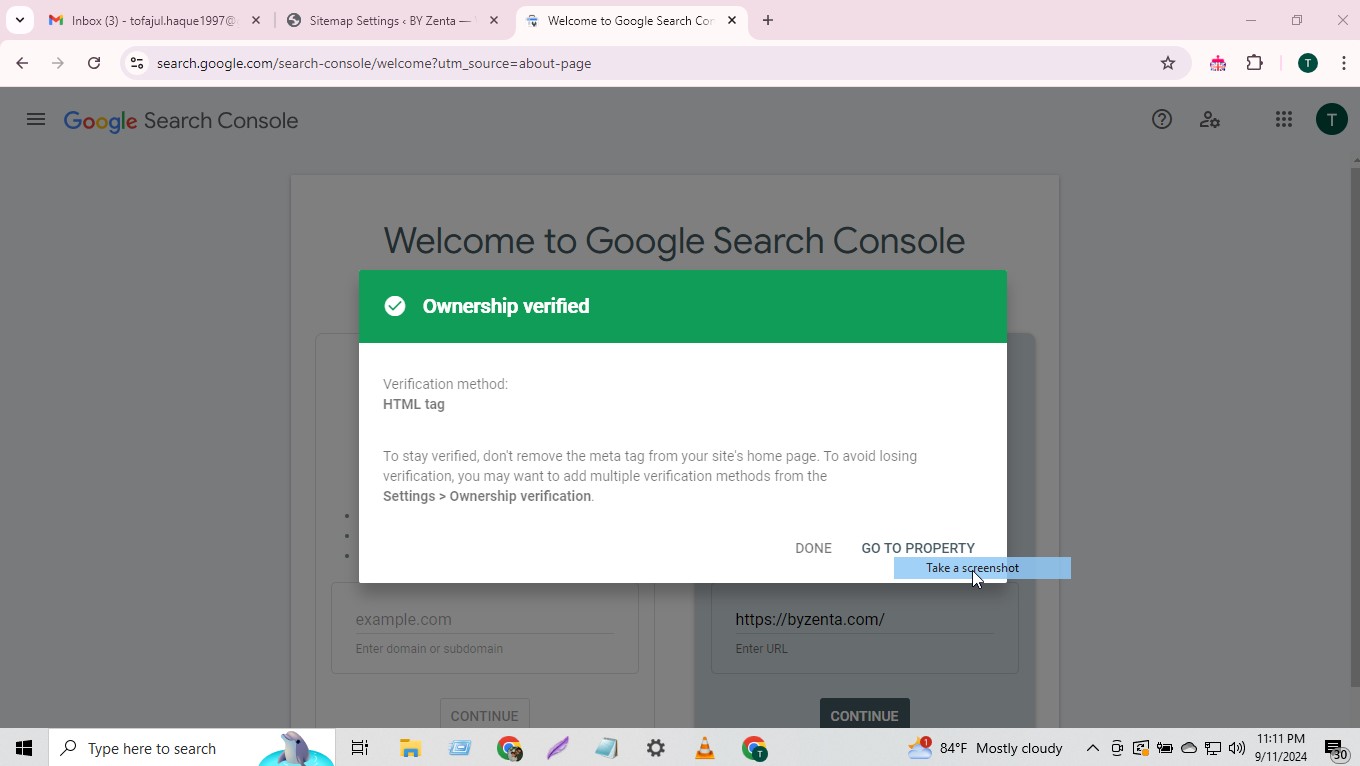Click DONE in the verification dialog

[x=813, y=548]
